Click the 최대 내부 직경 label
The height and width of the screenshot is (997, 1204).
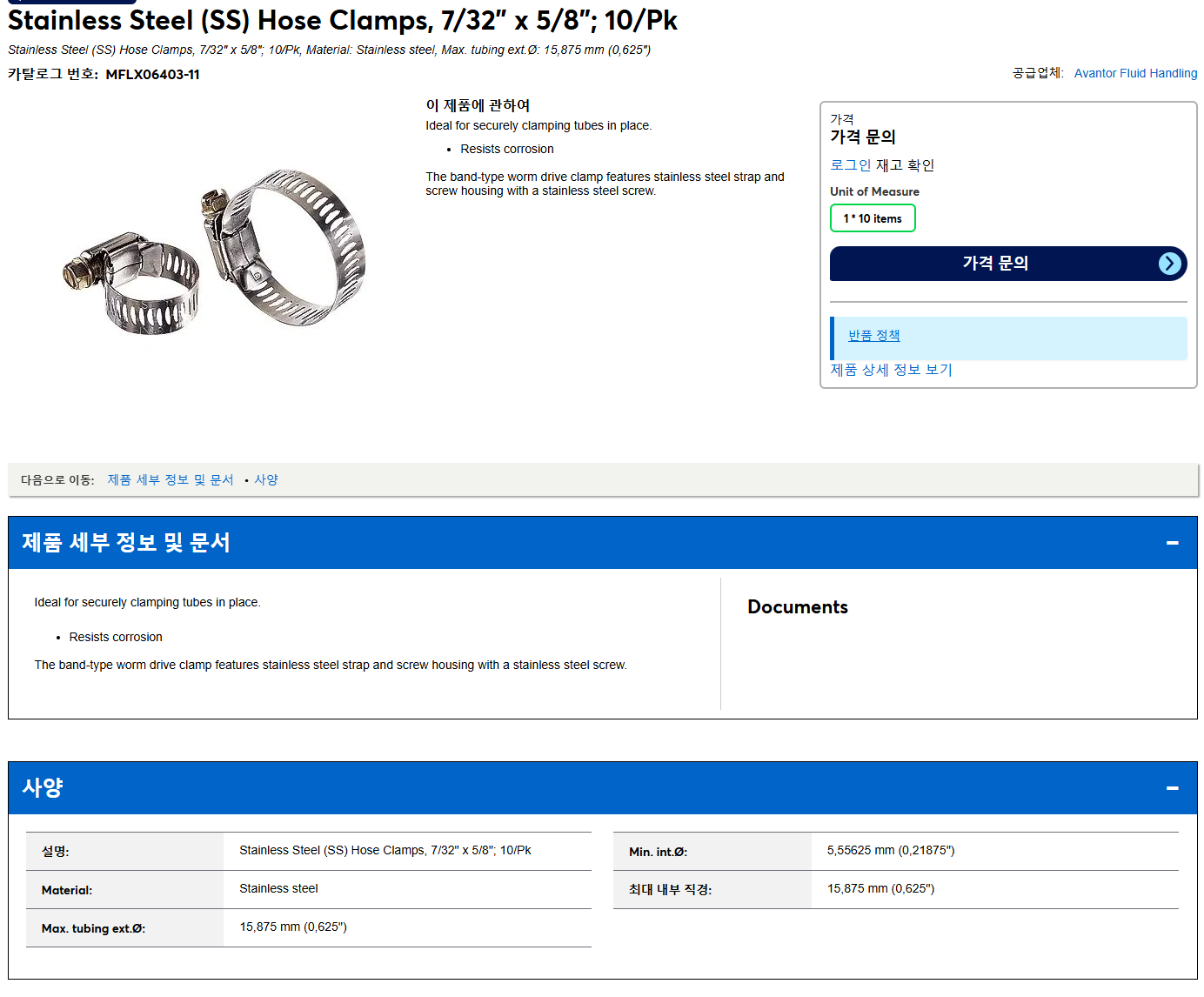pos(670,890)
